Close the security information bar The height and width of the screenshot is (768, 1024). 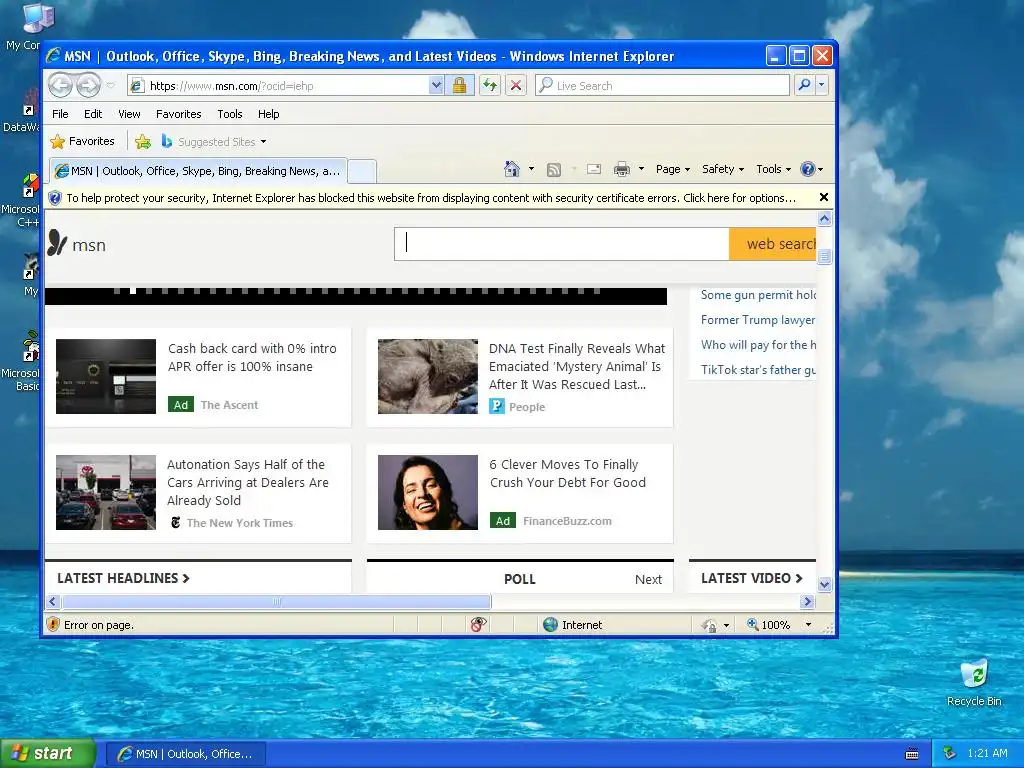(824, 197)
